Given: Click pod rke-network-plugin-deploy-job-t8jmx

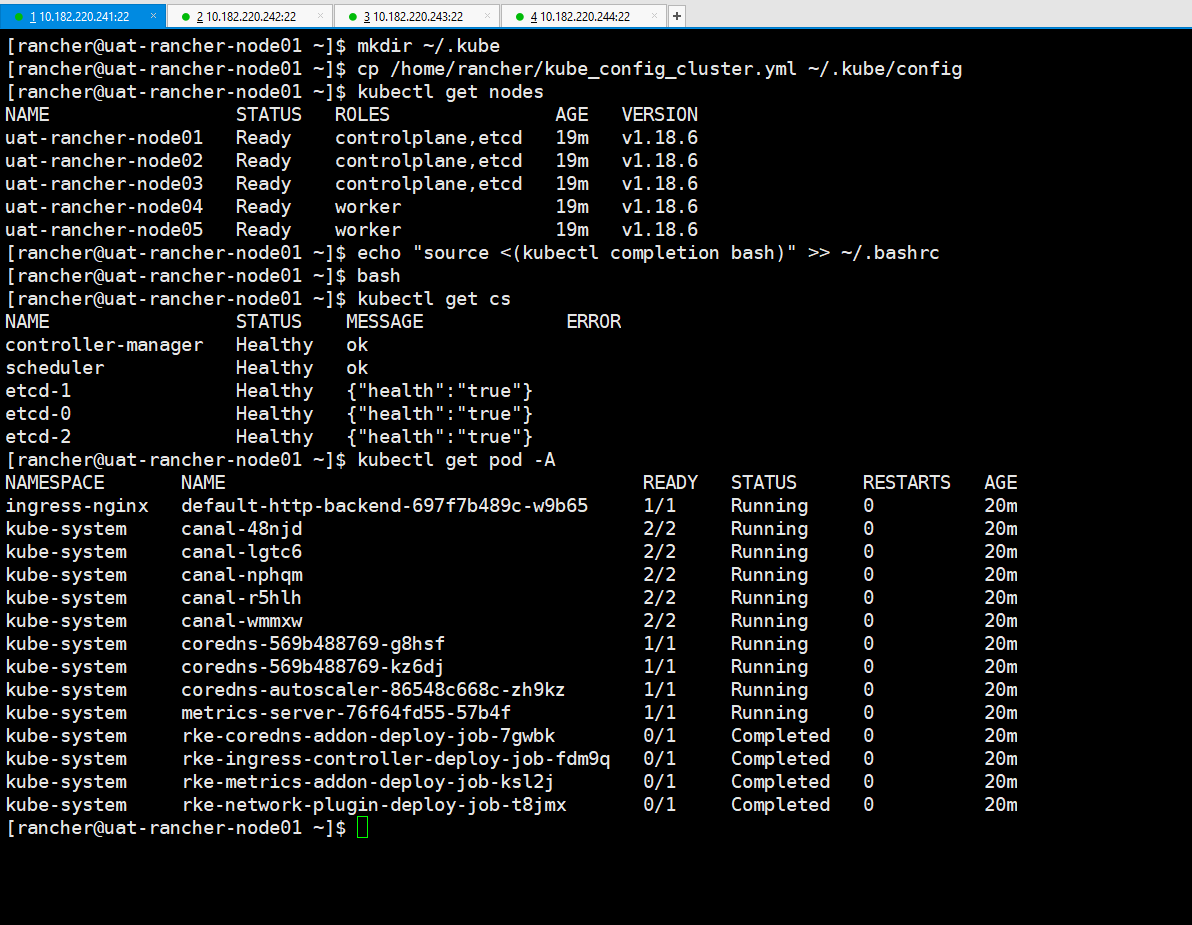Looking at the screenshot, I should 373,805.
